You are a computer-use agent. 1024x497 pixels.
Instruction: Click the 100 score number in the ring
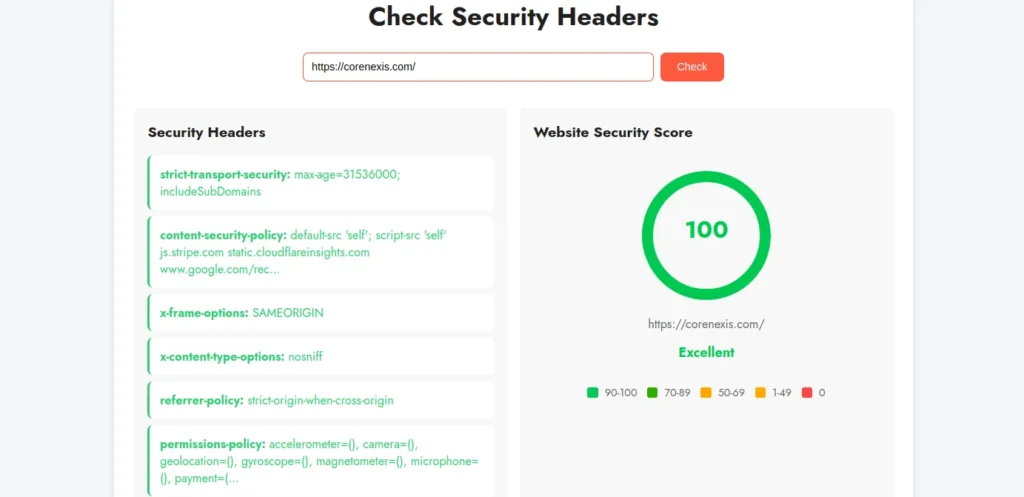[x=706, y=230]
